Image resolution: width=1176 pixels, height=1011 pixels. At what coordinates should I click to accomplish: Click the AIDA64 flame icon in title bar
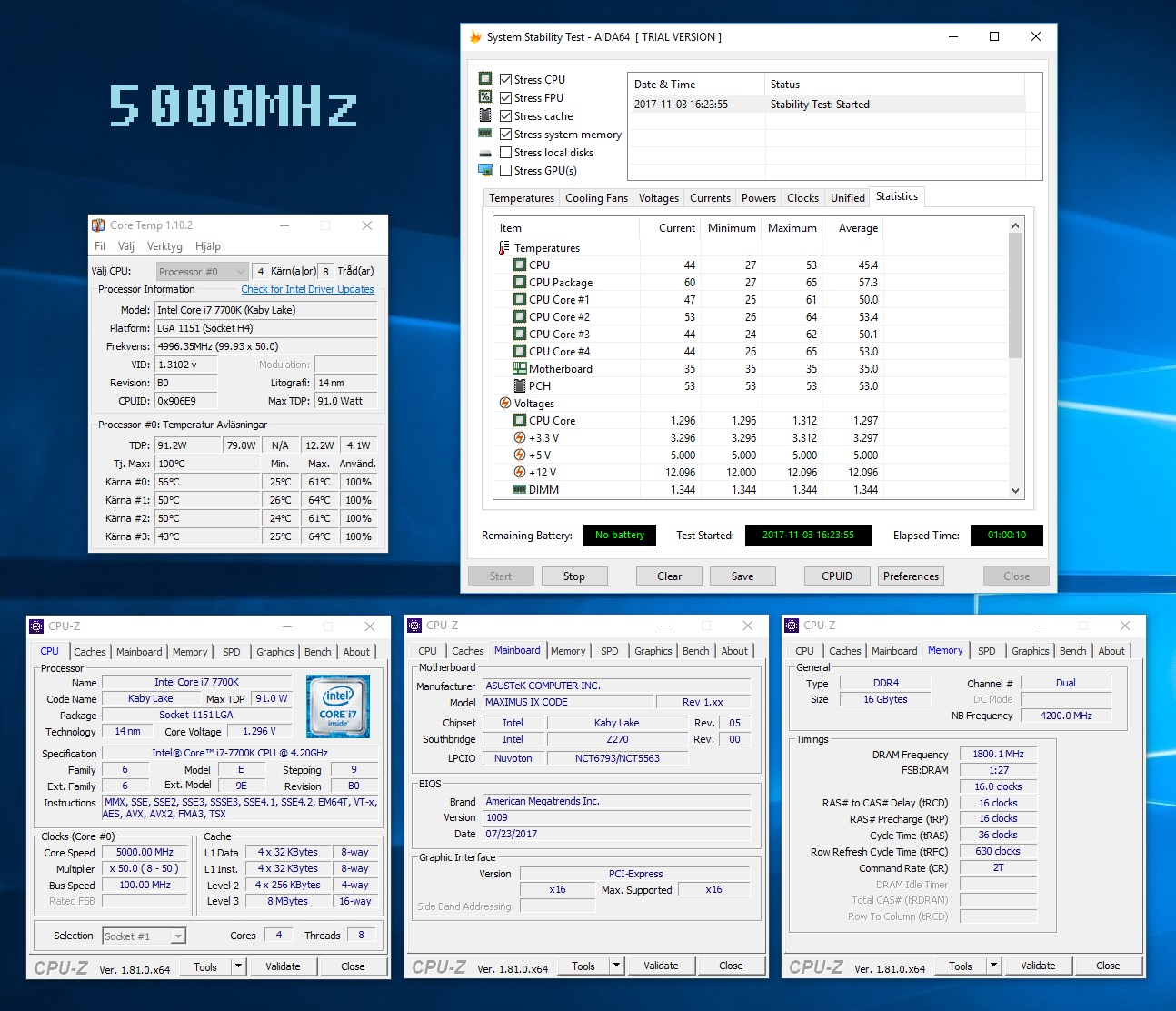coord(475,37)
